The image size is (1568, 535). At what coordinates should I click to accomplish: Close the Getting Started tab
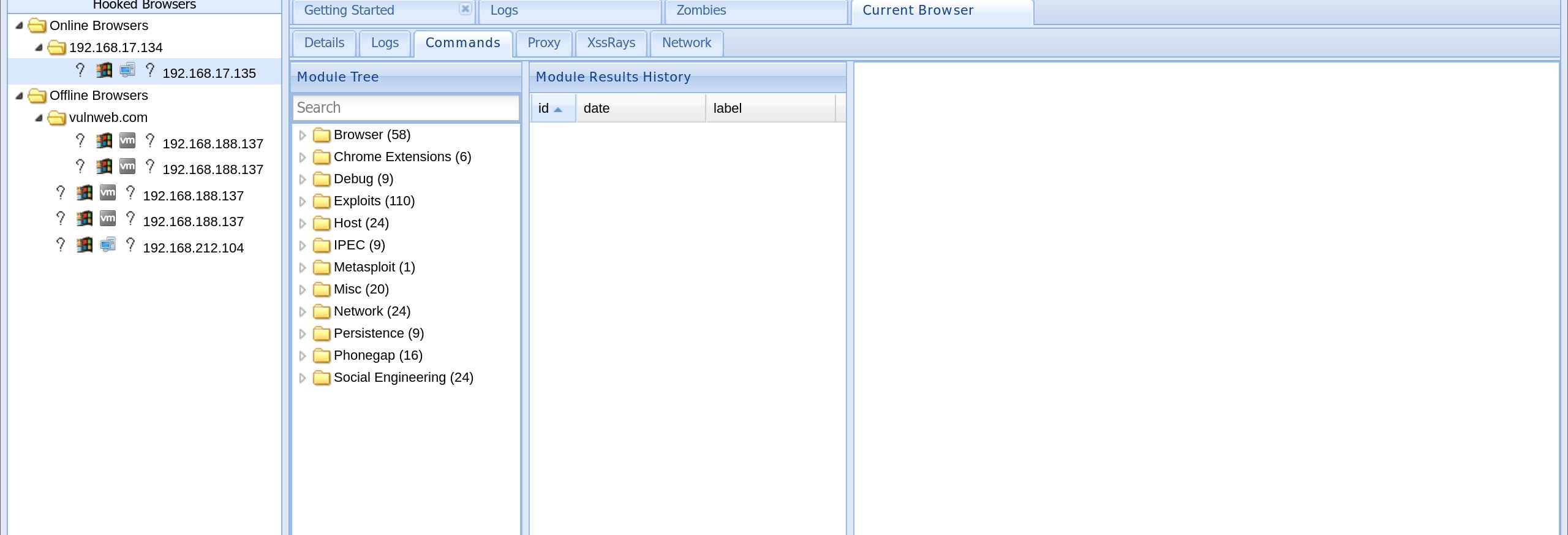(465, 9)
